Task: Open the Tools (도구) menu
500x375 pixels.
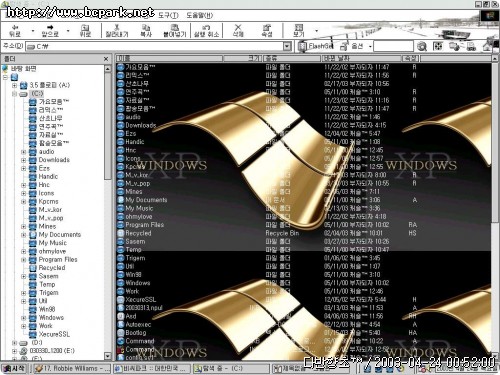Action: click(168, 15)
